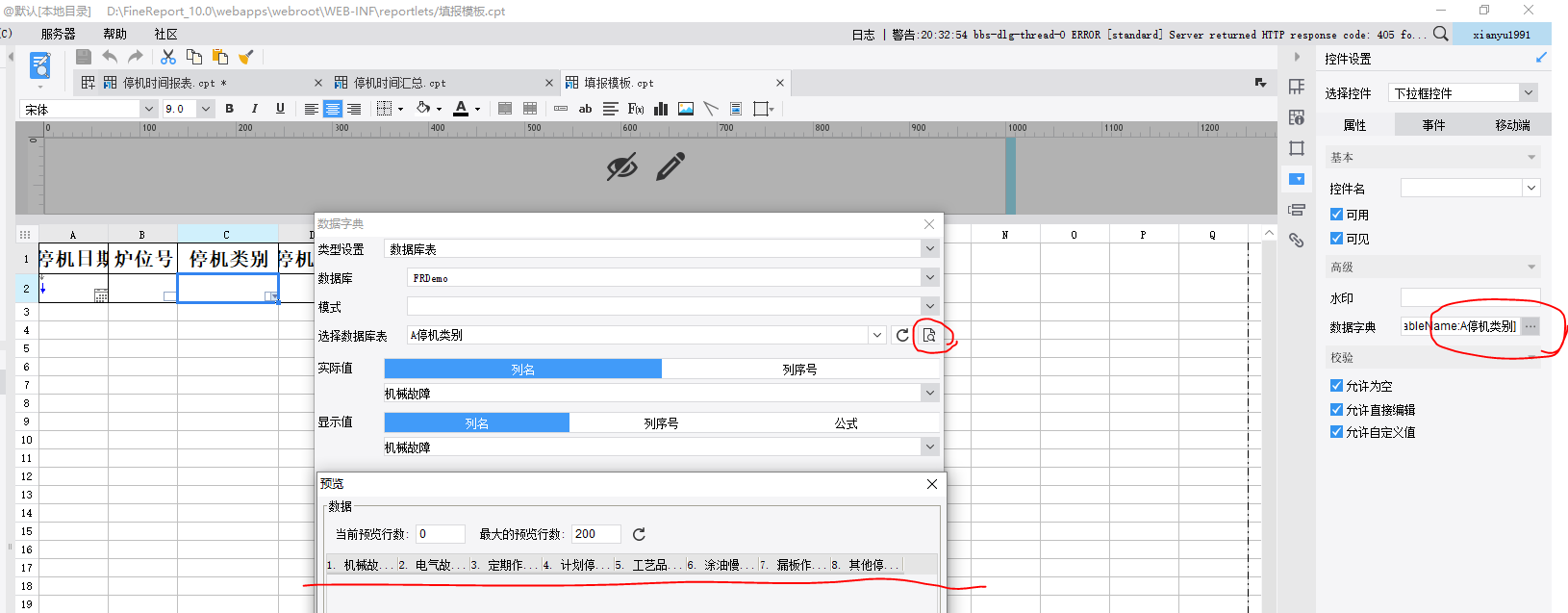Paste with the clipboard icon

(x=220, y=57)
